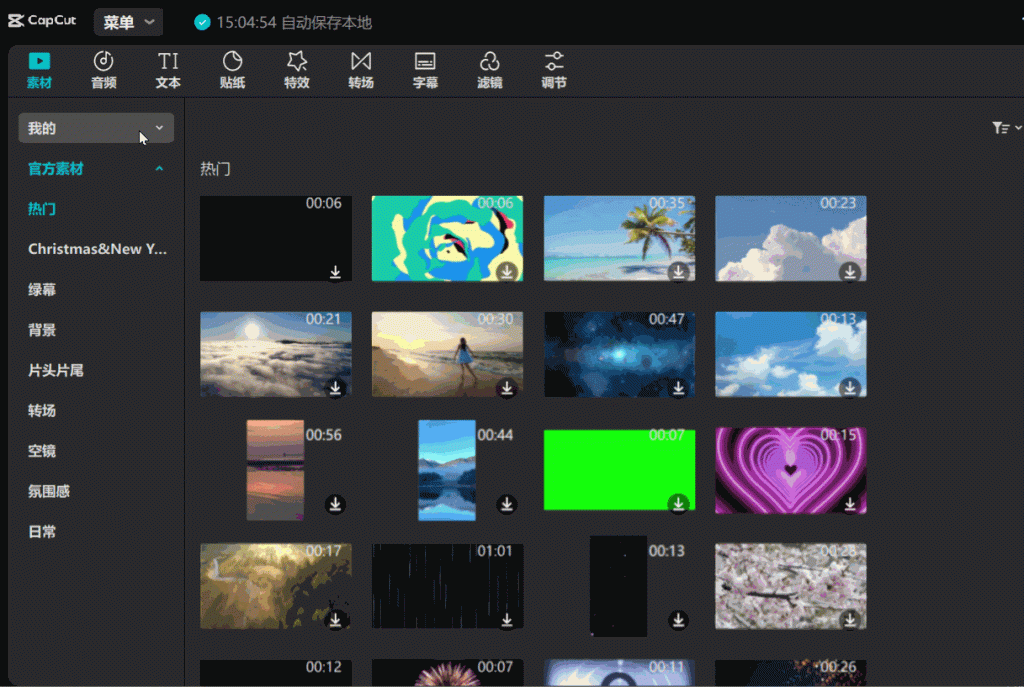
Task: Select the 背景 background category
Action: [42, 330]
